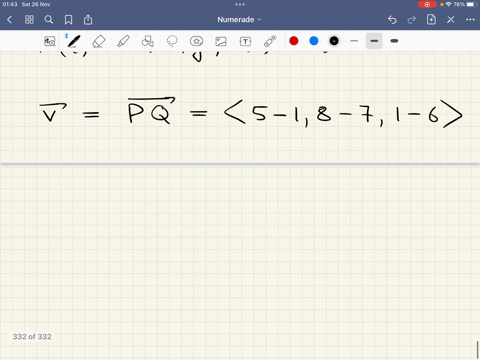Add a new page

pos(431,20)
